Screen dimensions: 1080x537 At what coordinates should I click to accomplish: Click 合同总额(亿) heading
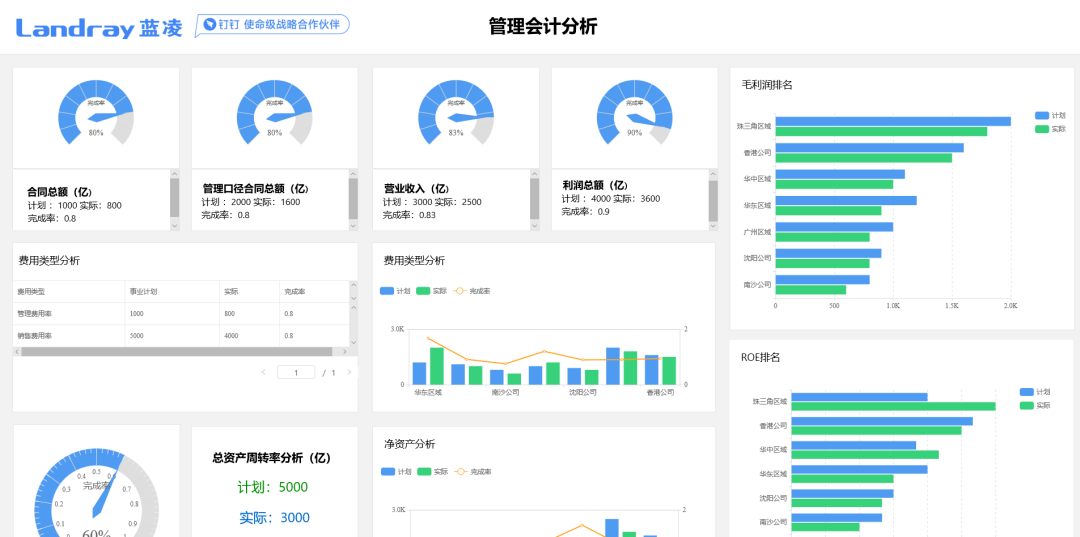point(60,192)
